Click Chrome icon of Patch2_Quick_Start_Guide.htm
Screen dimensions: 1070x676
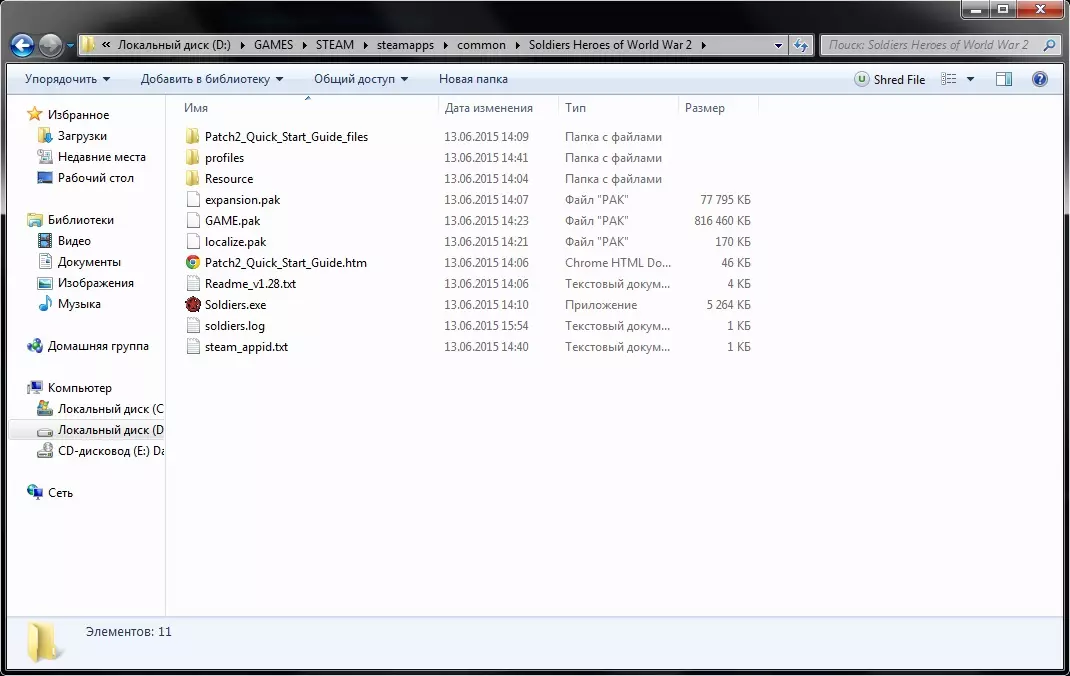192,263
